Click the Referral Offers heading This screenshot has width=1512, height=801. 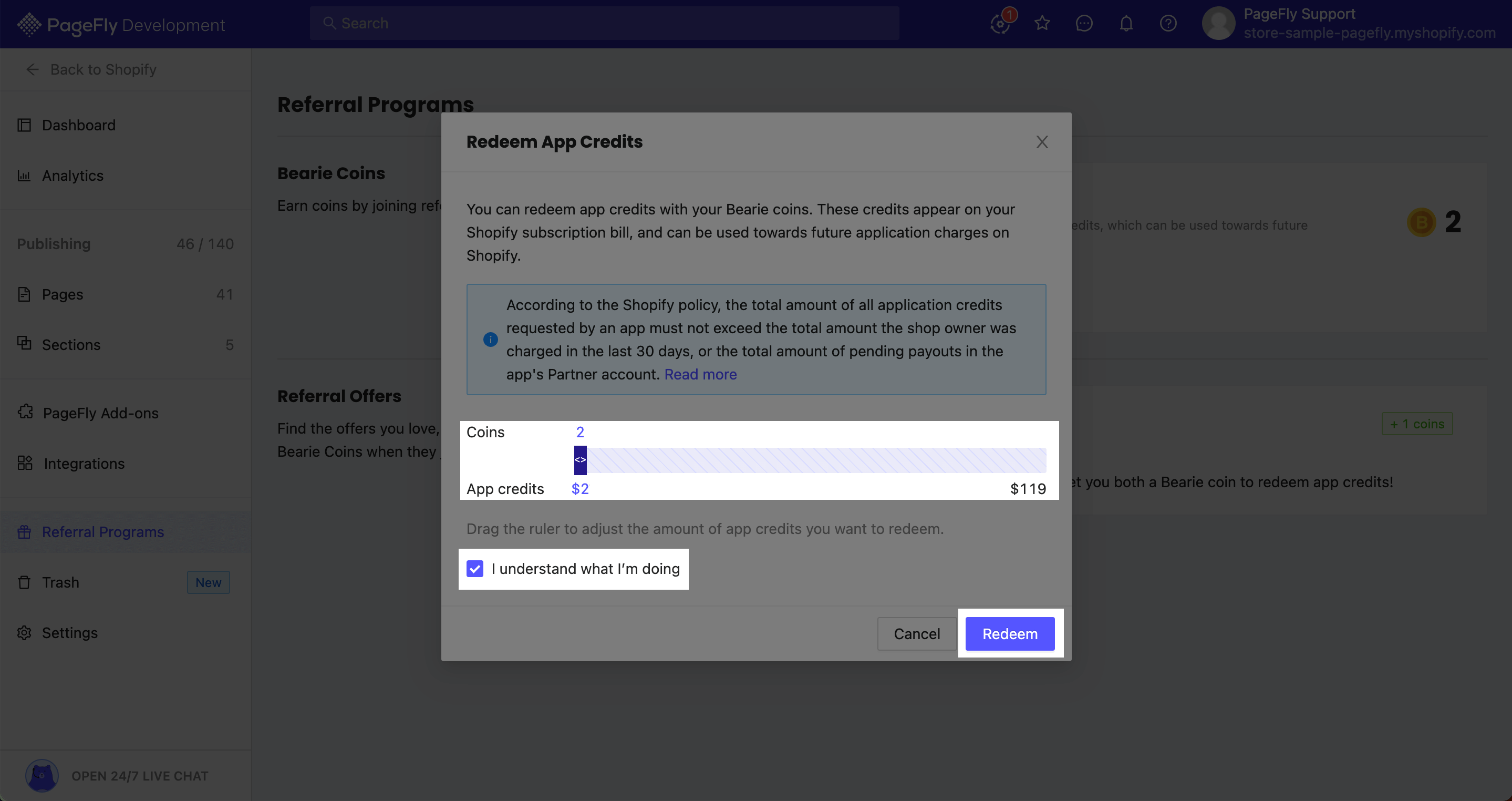click(339, 396)
